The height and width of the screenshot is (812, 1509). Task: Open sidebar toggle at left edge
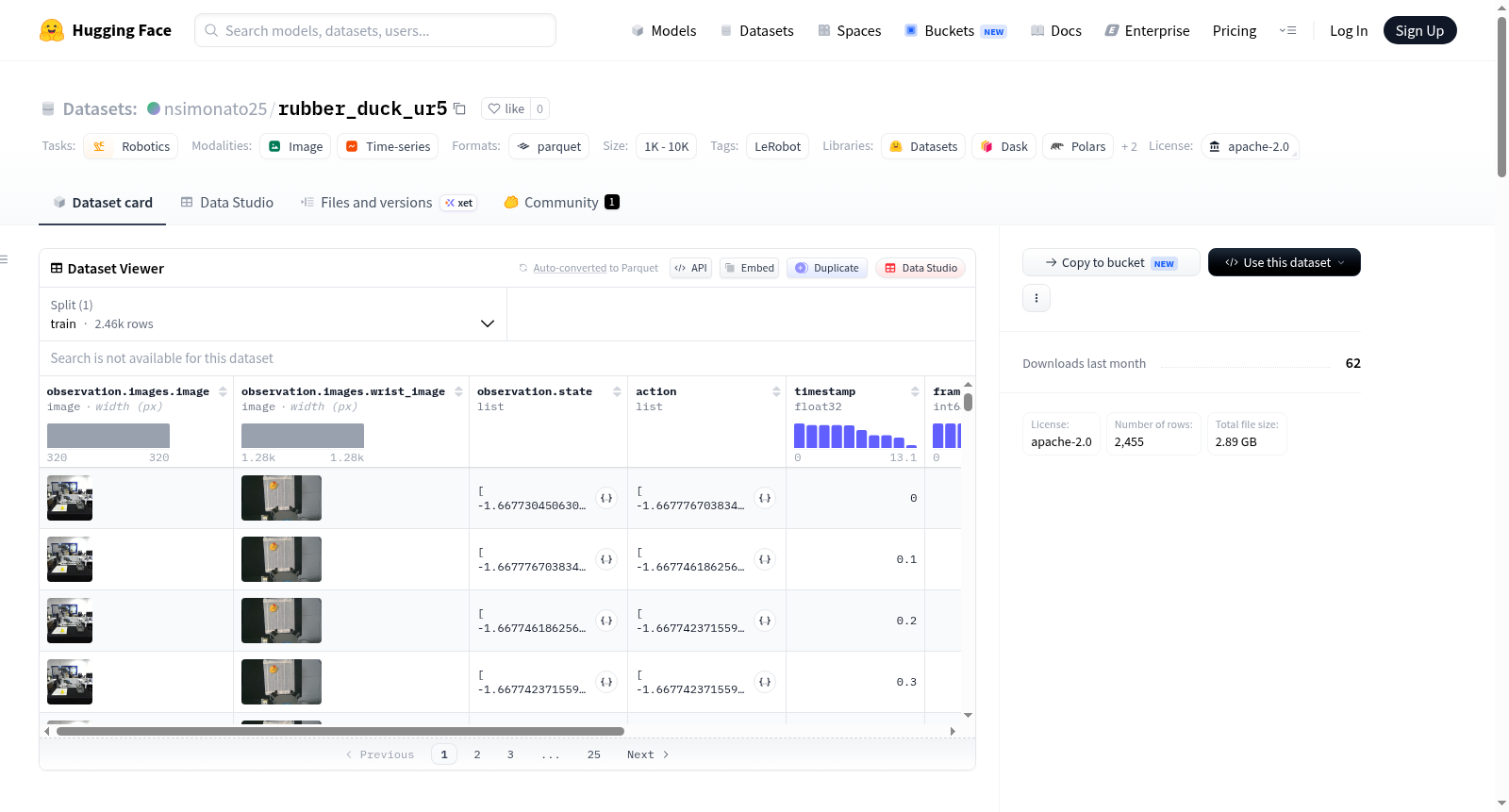point(4,259)
